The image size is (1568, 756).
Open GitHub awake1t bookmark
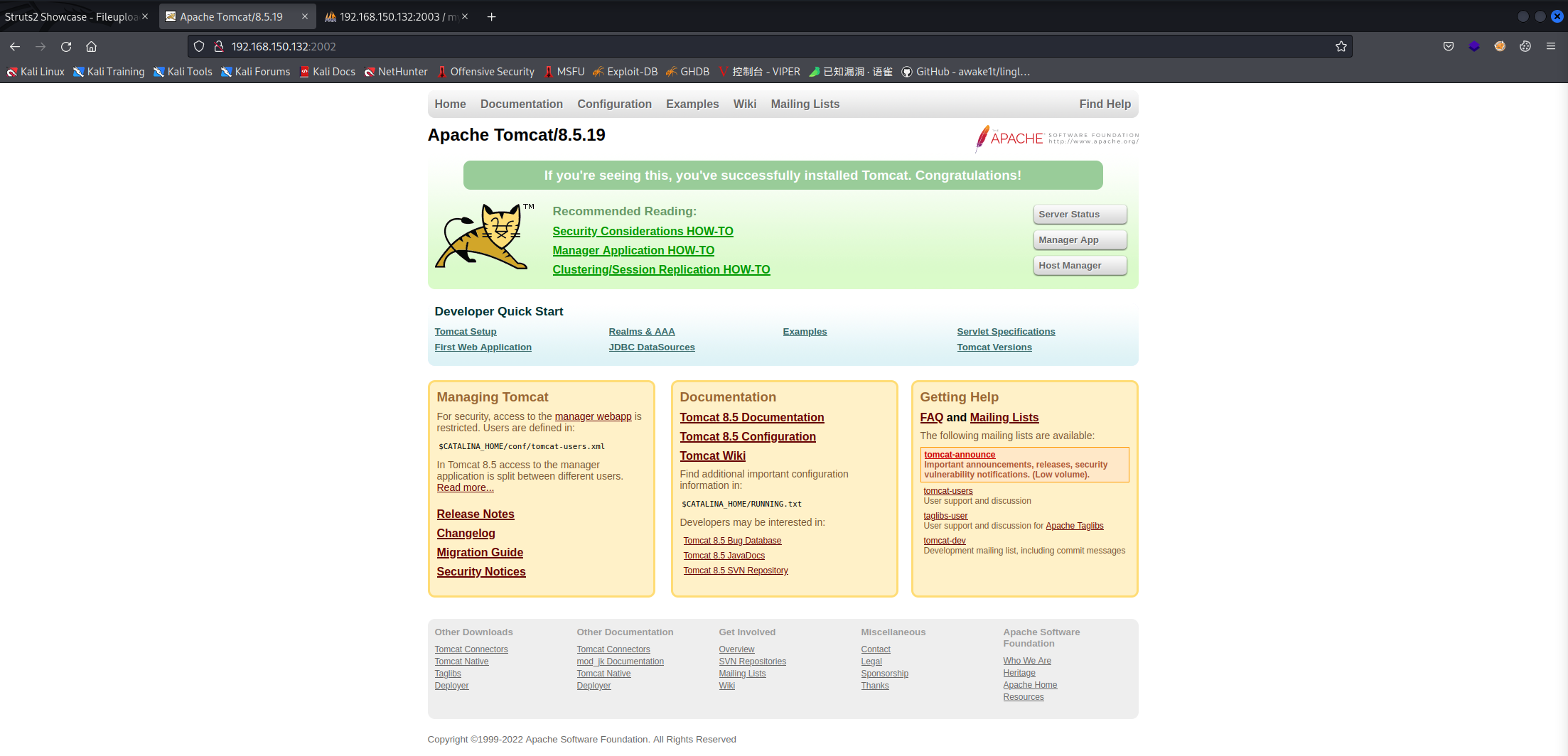(965, 72)
